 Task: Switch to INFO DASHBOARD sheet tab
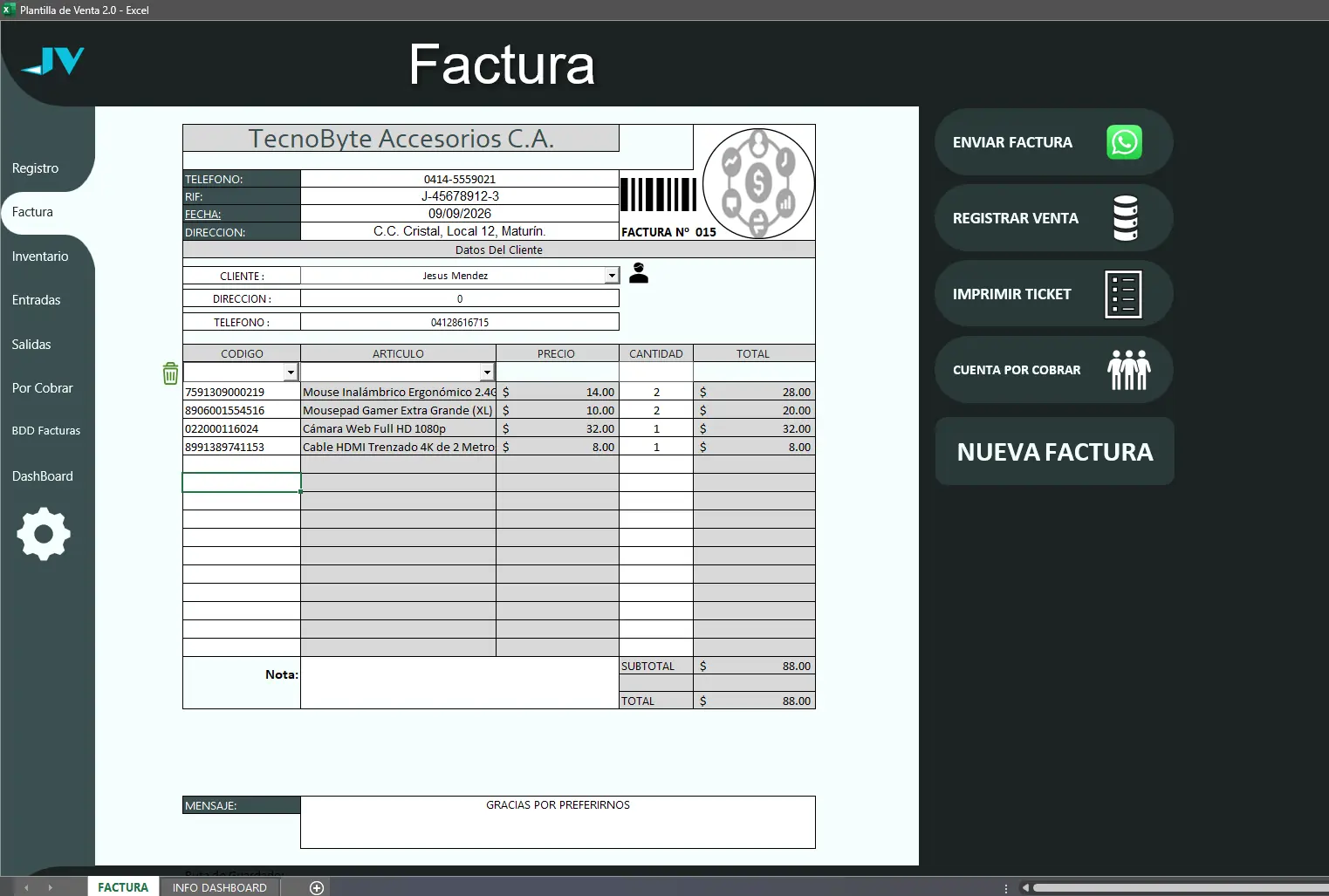220,887
